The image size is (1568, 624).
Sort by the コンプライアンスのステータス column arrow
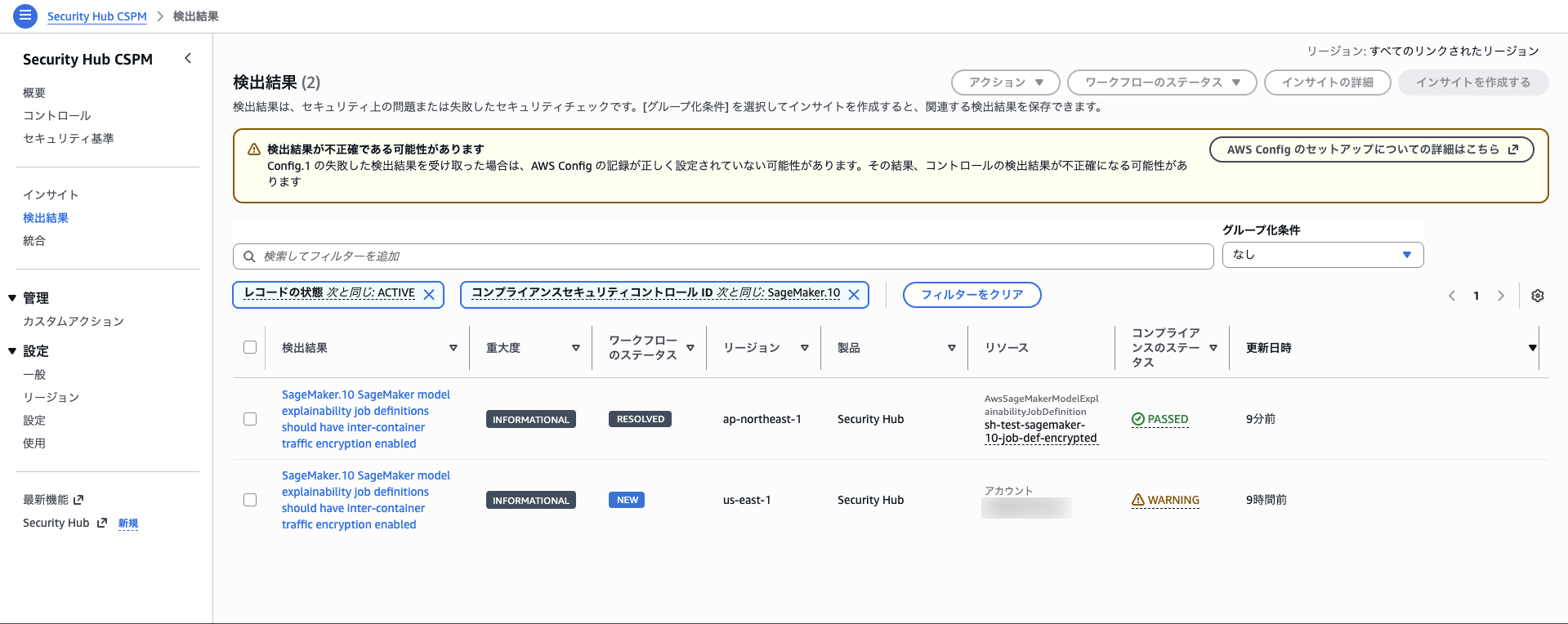(x=1213, y=348)
